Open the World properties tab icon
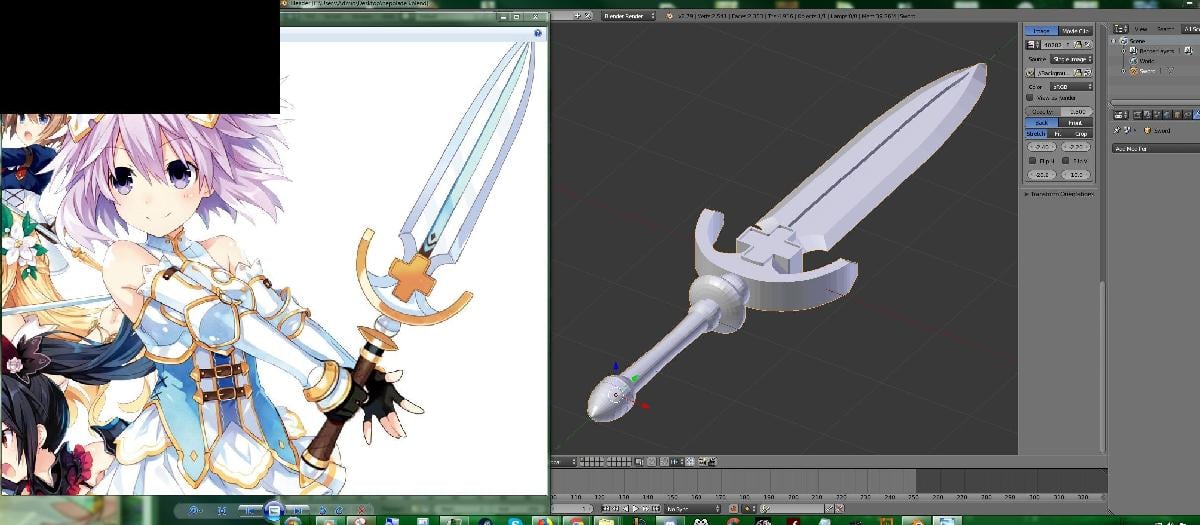 (1167, 114)
